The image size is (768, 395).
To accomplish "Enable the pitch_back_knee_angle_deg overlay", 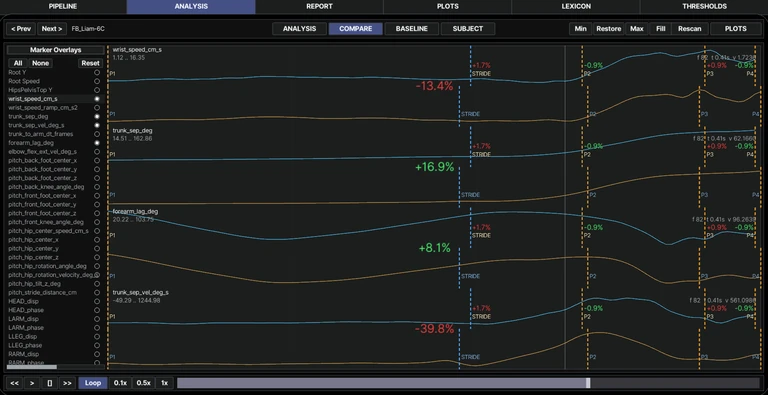I will (97, 187).
